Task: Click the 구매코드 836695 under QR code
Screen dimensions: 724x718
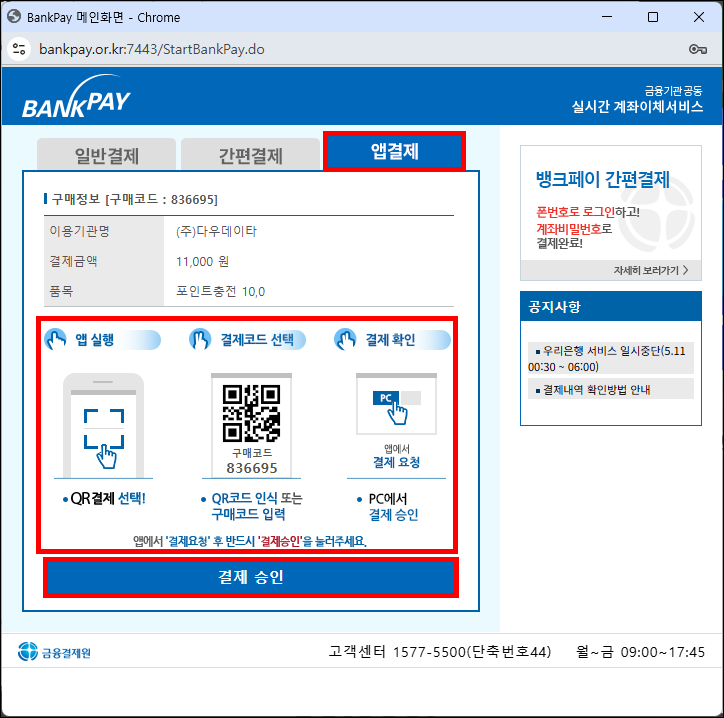Action: (252, 461)
